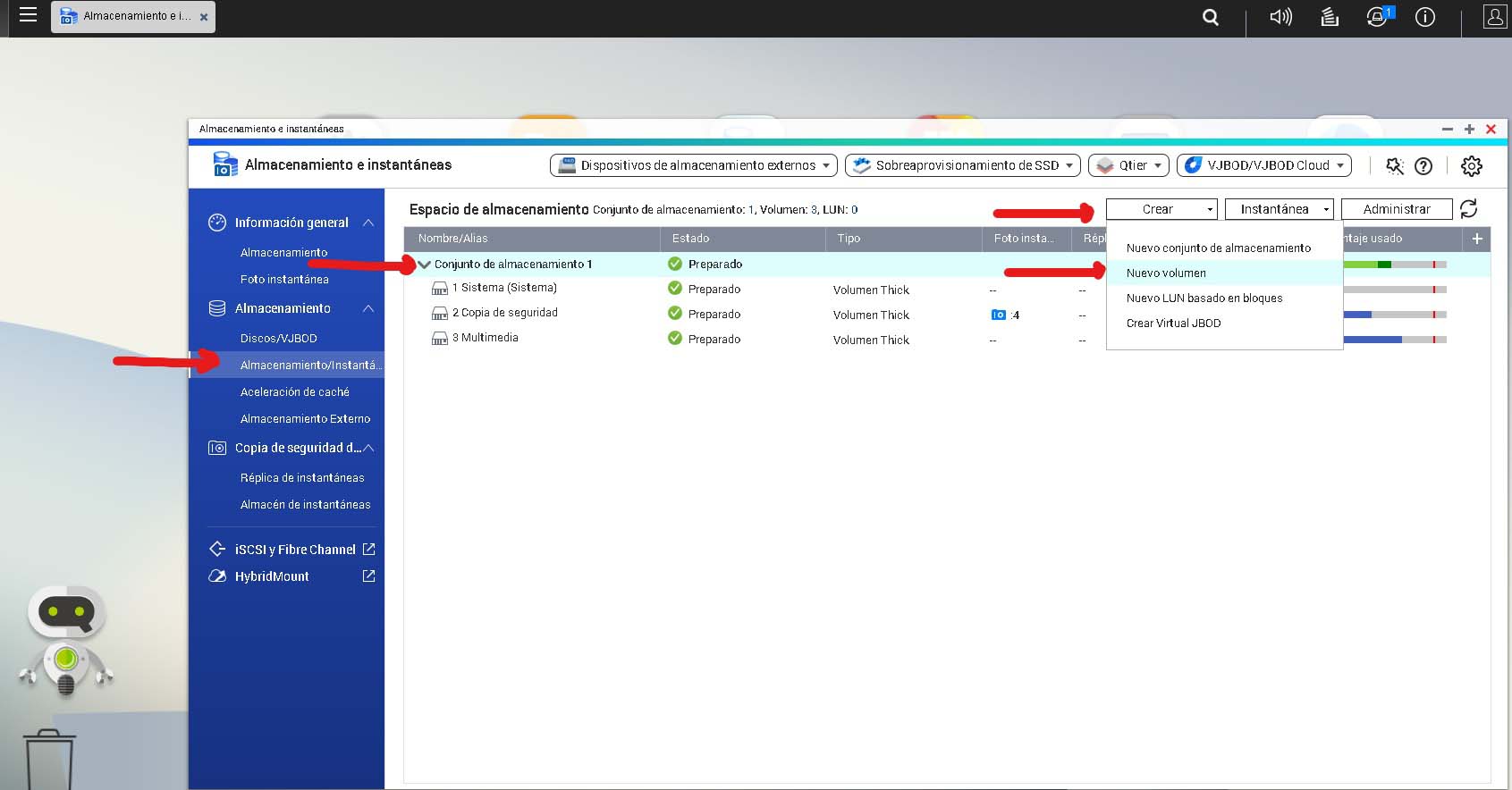The height and width of the screenshot is (790, 1512).
Task: Open the search magnifier in top bar
Action: point(1211,17)
